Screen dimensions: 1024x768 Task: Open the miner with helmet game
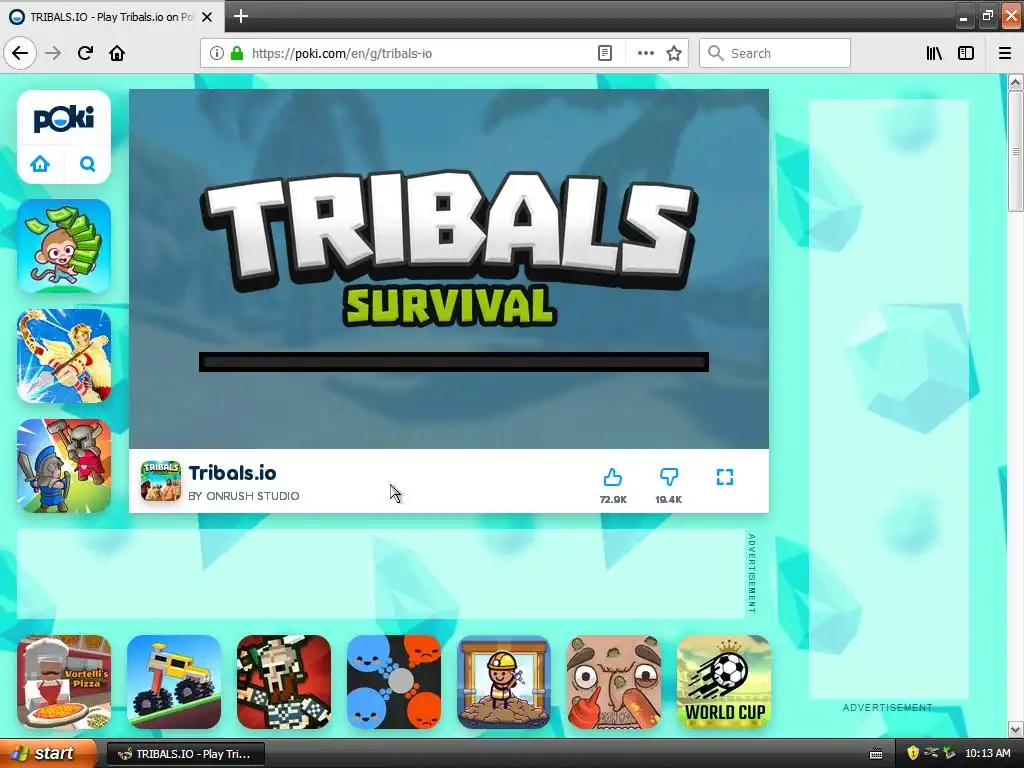pyautogui.click(x=504, y=682)
